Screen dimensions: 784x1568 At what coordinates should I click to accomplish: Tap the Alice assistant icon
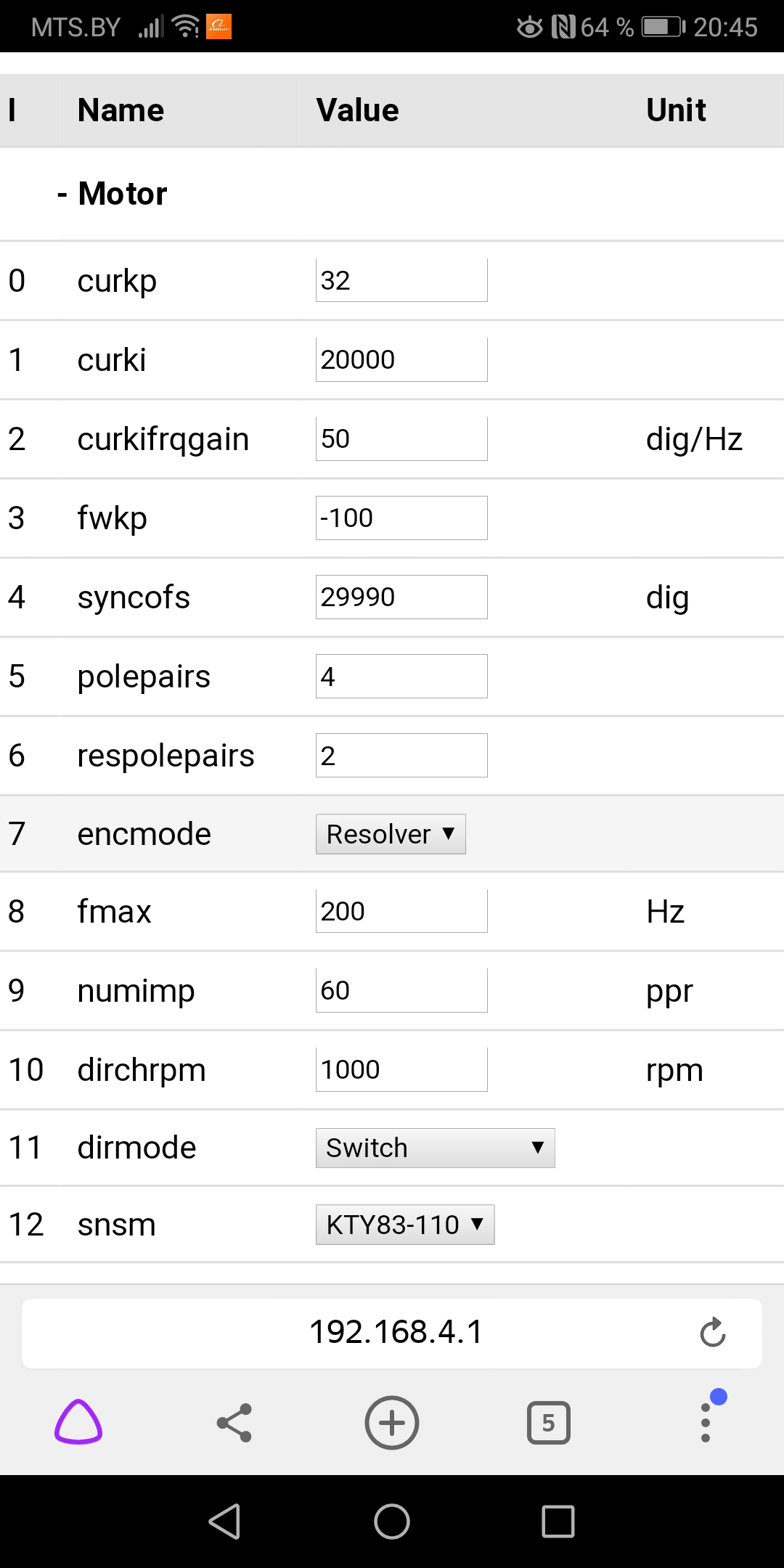78,1422
